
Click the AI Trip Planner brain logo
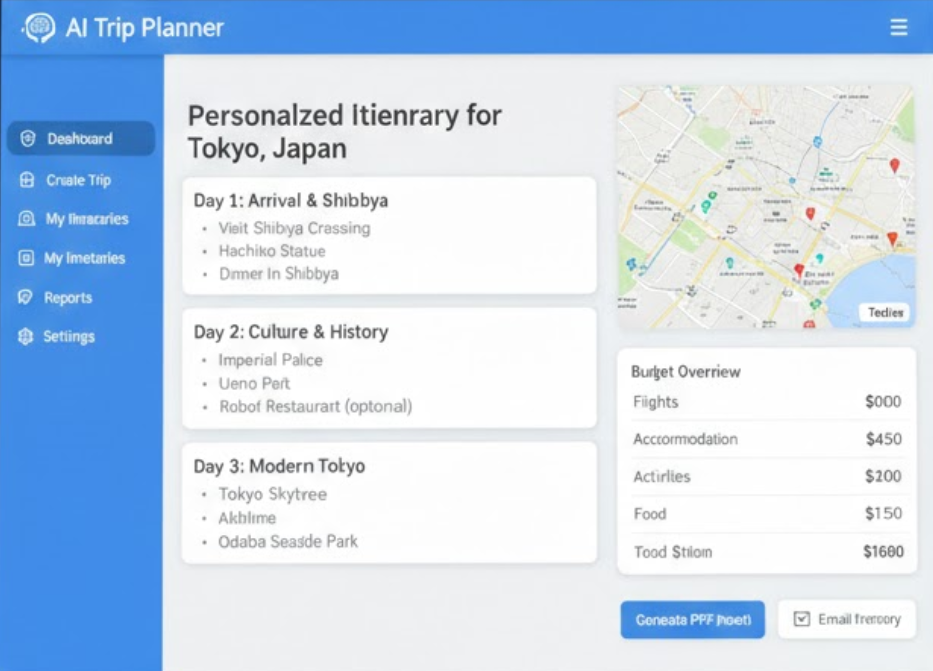39,28
